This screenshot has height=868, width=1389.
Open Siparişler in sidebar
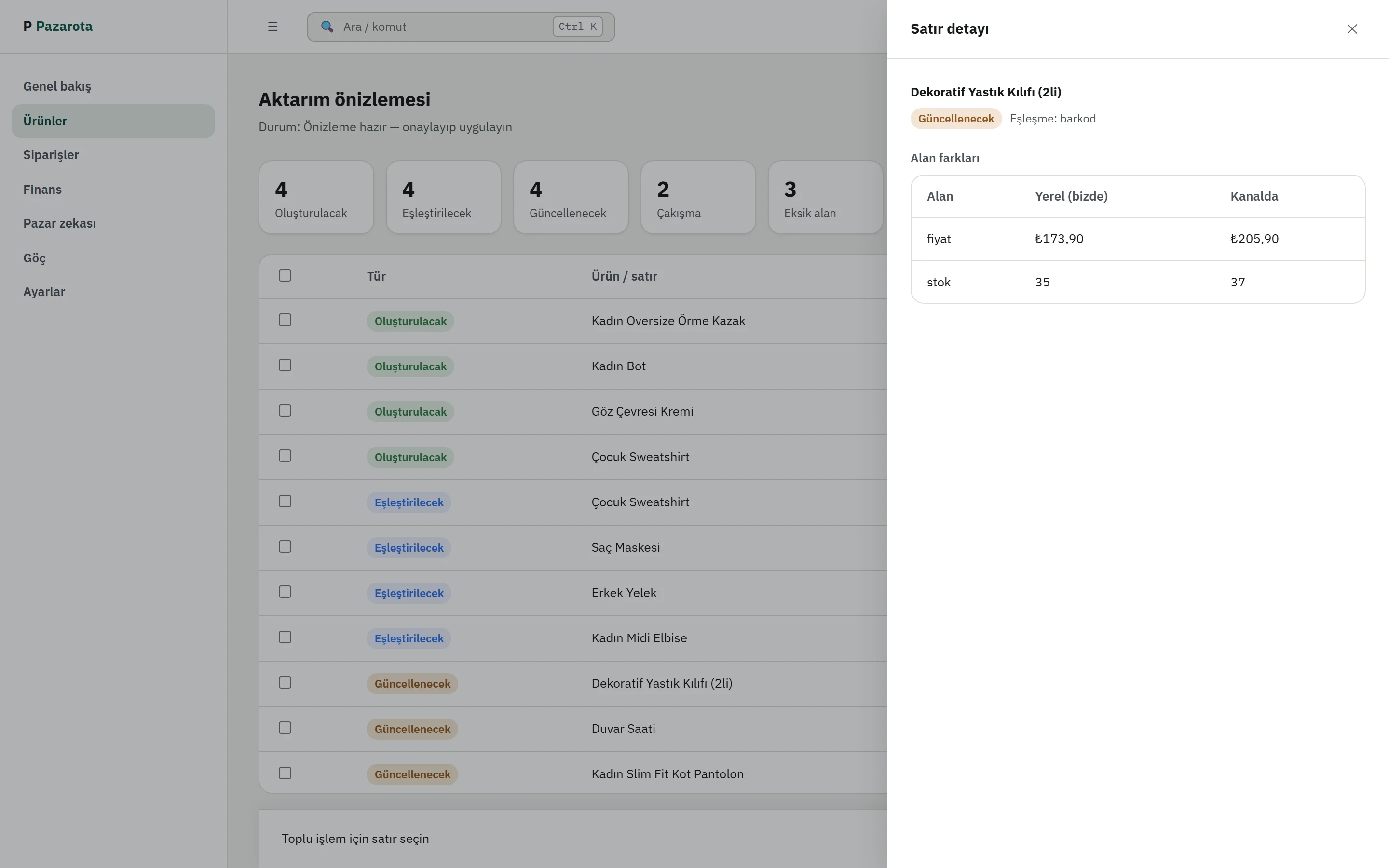pyautogui.click(x=113, y=155)
